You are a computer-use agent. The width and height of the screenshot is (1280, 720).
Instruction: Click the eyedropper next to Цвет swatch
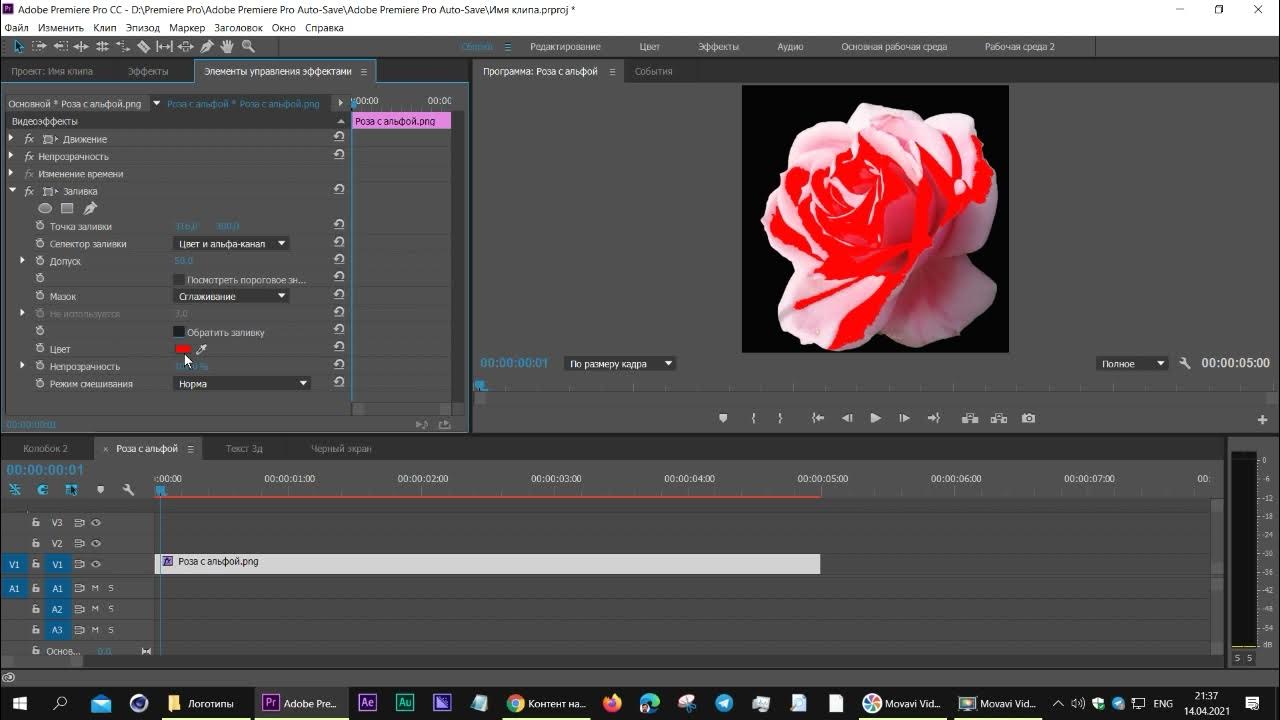[201, 349]
